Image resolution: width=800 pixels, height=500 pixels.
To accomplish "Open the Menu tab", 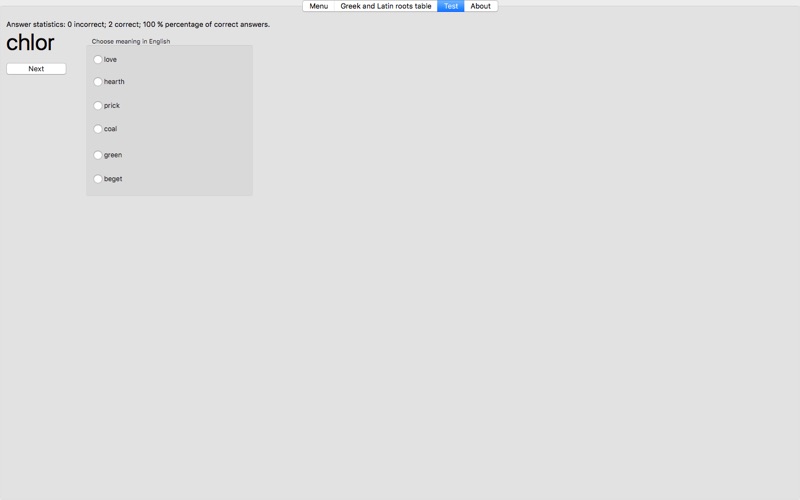I will tap(318, 6).
